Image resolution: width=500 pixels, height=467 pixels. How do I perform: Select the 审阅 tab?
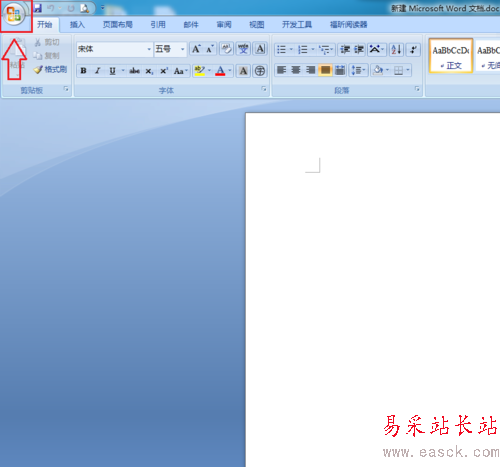pyautogui.click(x=224, y=25)
